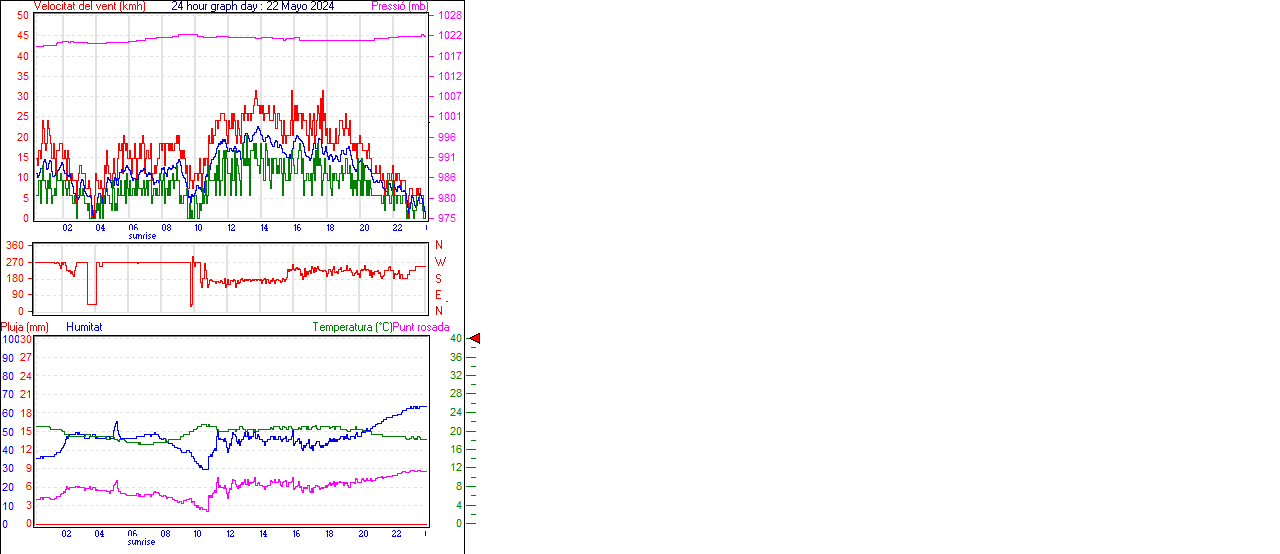Select the 'Velocitat del vent (kmh)' label
Viewport: 1280px width, 554px height.
[89, 6]
